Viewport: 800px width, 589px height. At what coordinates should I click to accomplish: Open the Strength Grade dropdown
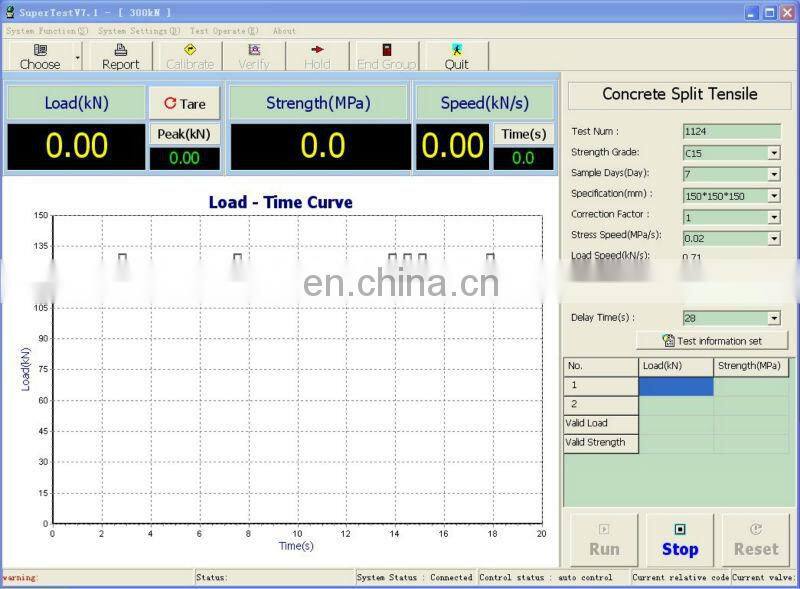(x=773, y=152)
